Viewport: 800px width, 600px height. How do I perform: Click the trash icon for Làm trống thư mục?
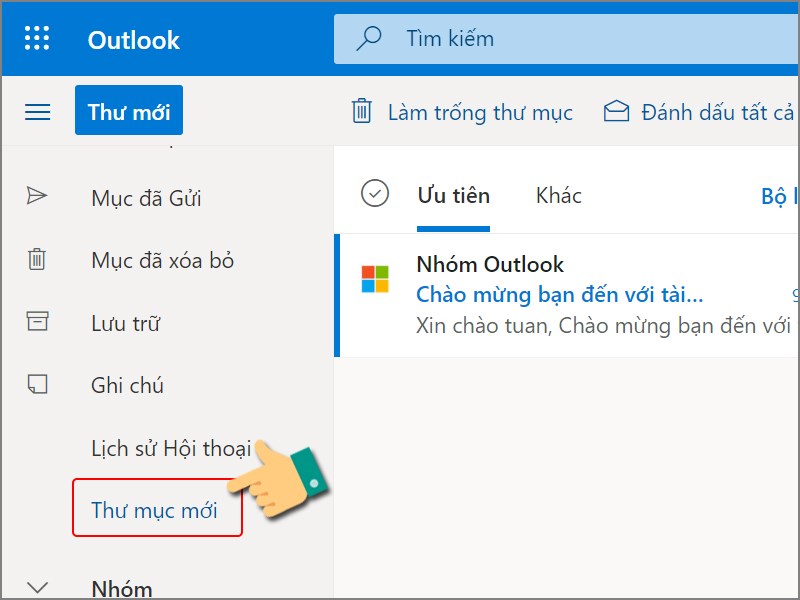tap(361, 111)
